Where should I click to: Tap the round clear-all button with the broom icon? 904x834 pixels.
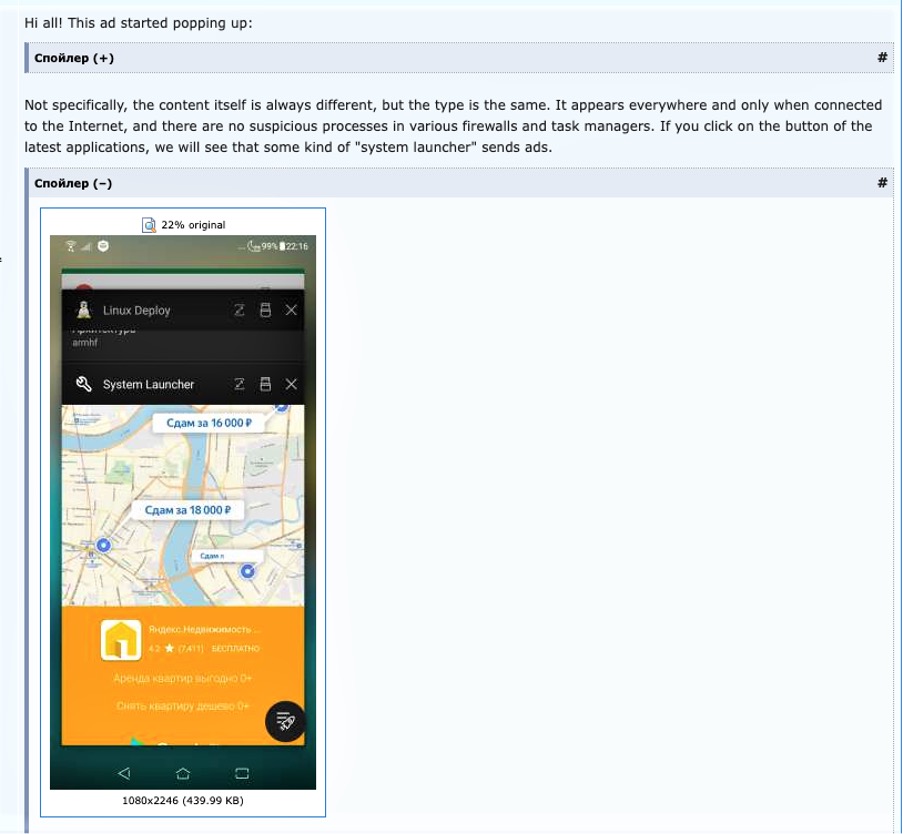point(285,721)
